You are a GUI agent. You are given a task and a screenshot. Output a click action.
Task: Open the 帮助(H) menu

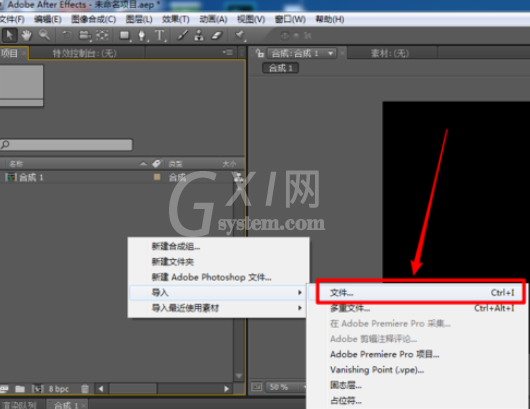coord(330,19)
